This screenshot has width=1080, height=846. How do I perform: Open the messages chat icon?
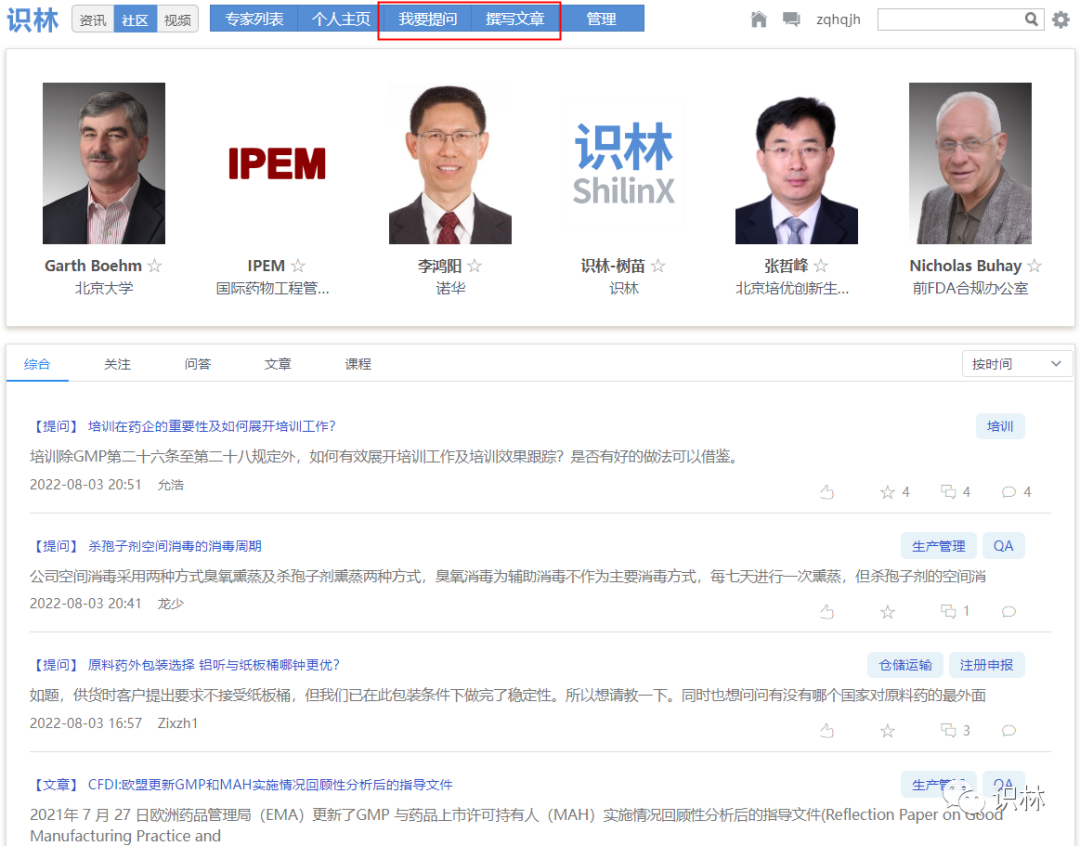(791, 19)
